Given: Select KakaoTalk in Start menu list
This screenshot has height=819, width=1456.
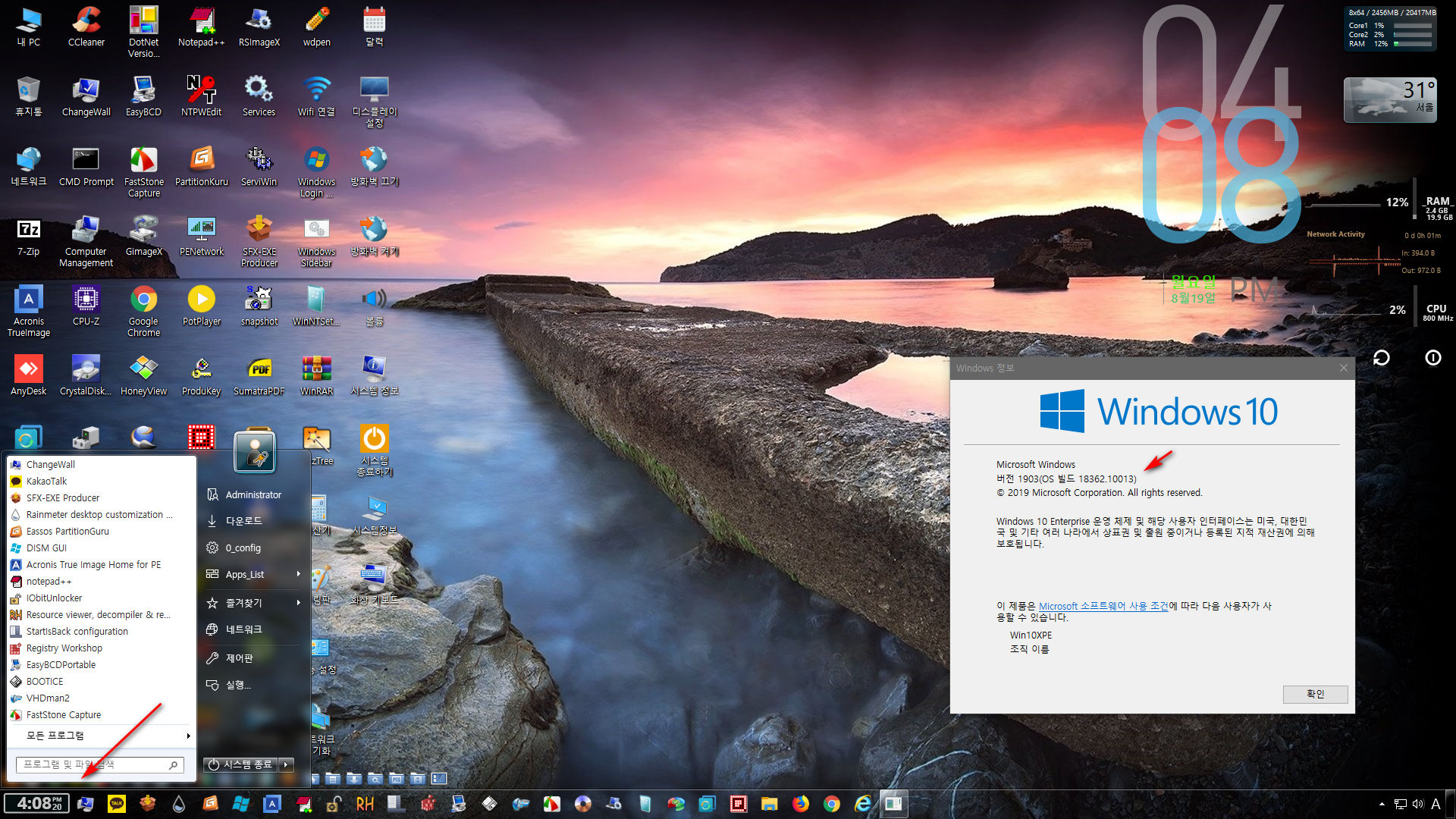Looking at the screenshot, I should (102, 482).
